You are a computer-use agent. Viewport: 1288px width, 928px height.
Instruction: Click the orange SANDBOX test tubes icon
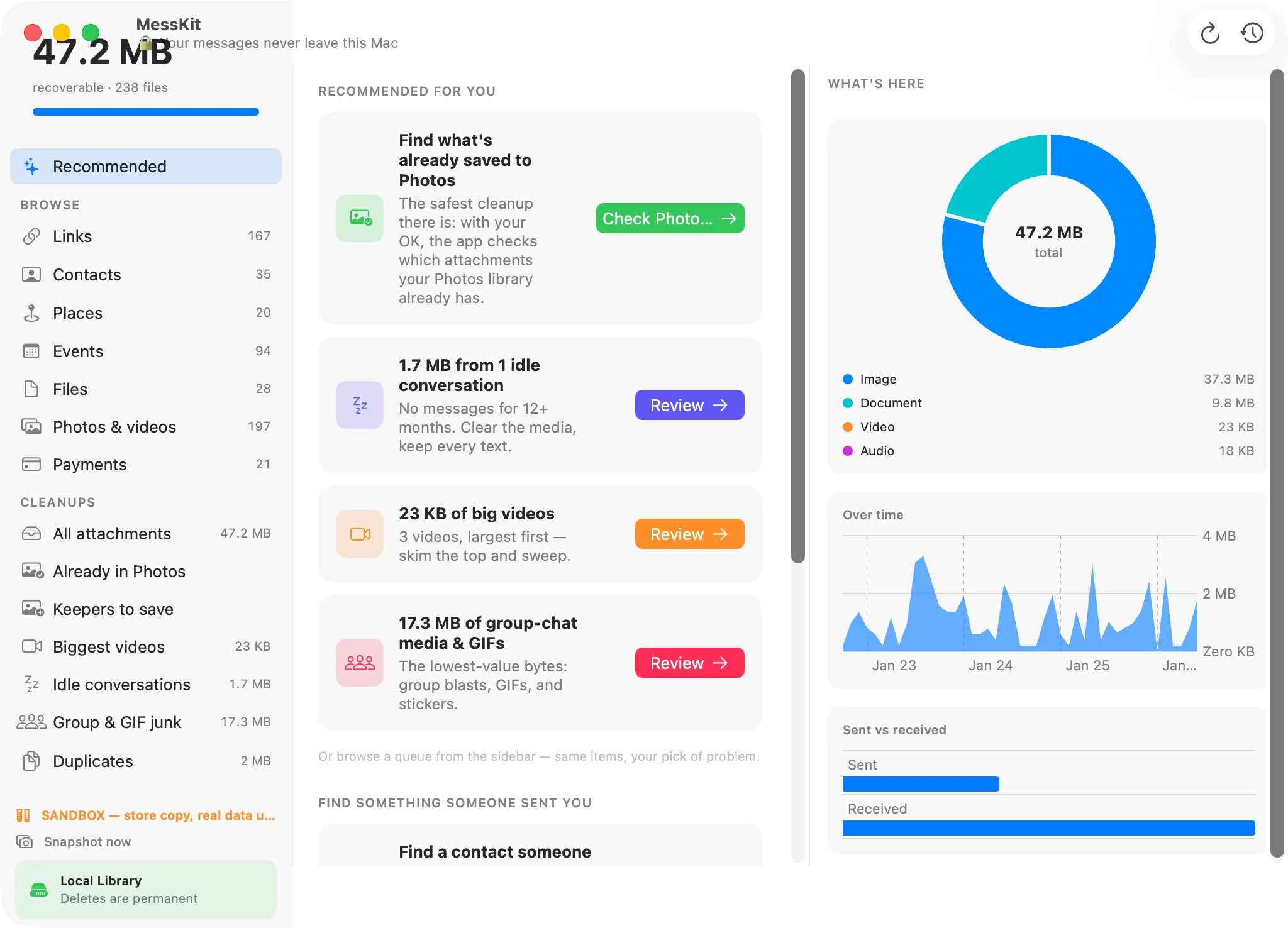[x=23, y=815]
